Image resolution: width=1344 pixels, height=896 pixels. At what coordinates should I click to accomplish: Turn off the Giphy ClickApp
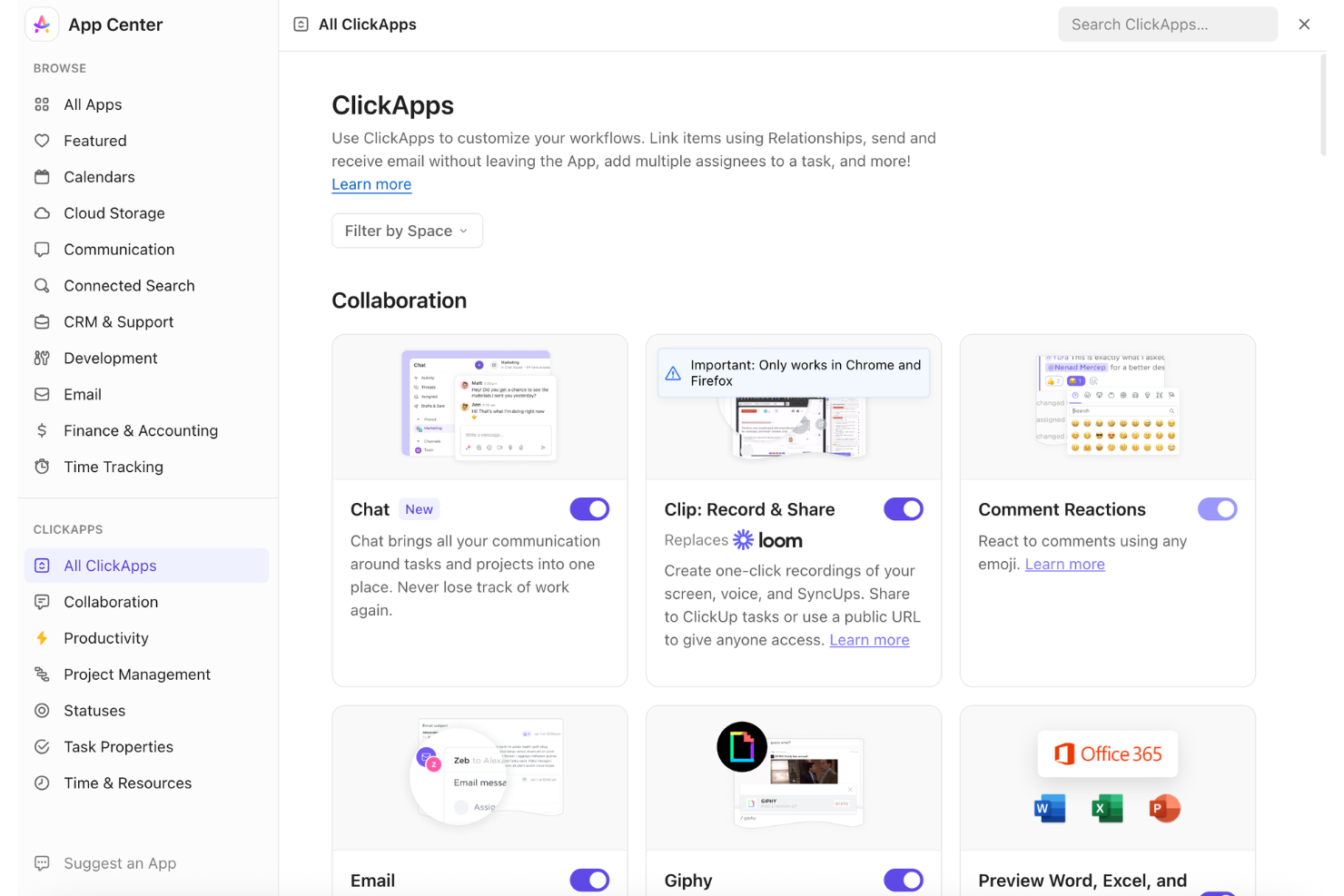pyautogui.click(x=904, y=880)
